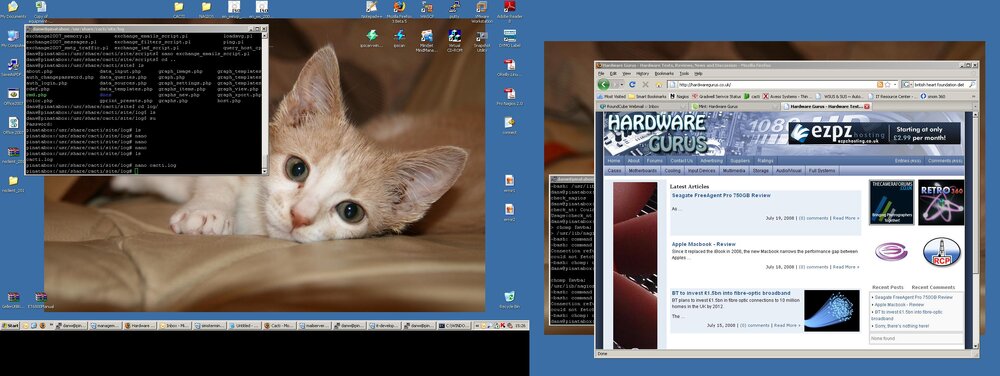The height and width of the screenshot is (376, 1000).
Task: Open the Apple Macbook - Review article
Action: (703, 244)
